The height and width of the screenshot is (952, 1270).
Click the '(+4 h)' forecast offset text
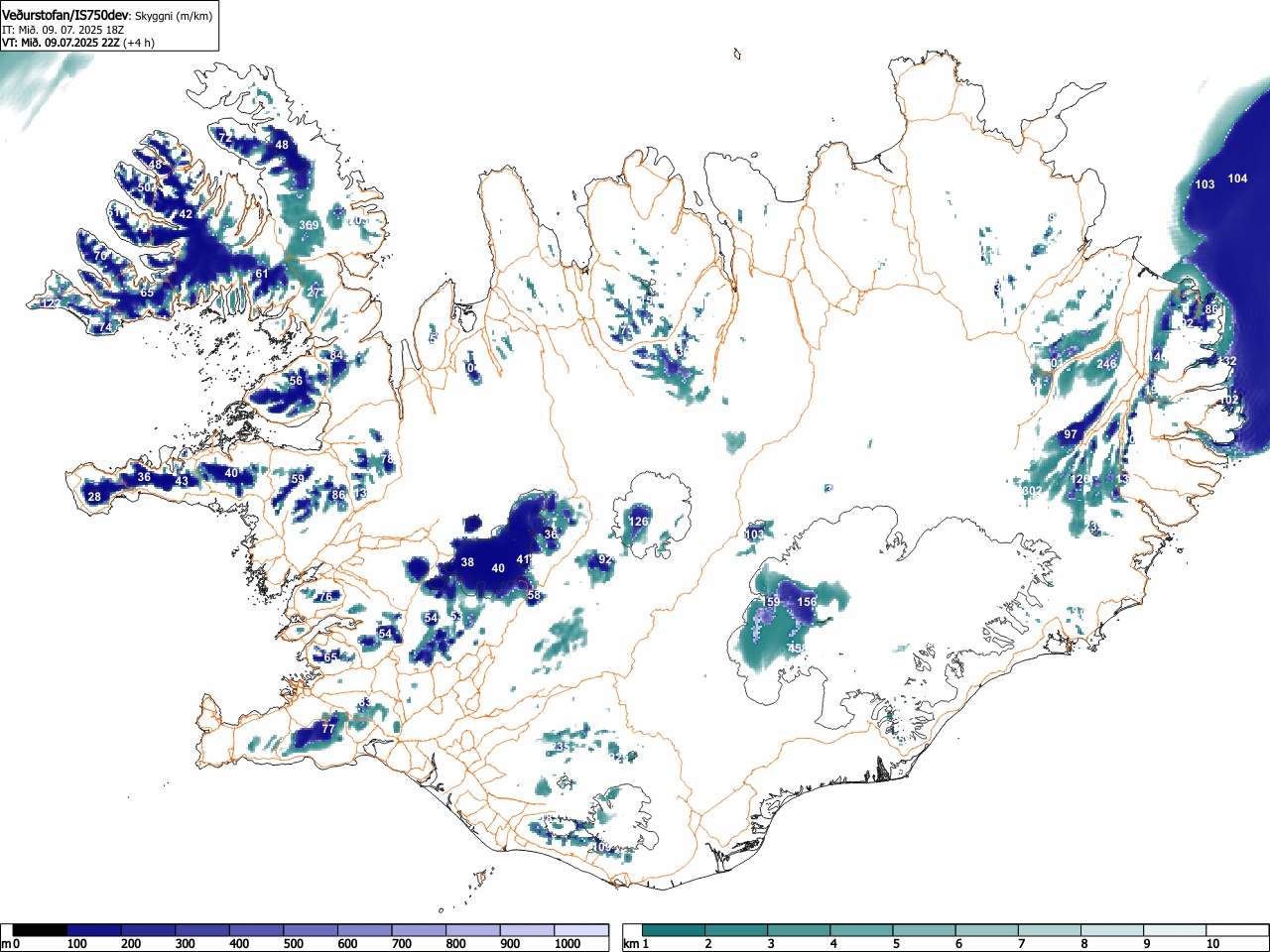pos(139,43)
